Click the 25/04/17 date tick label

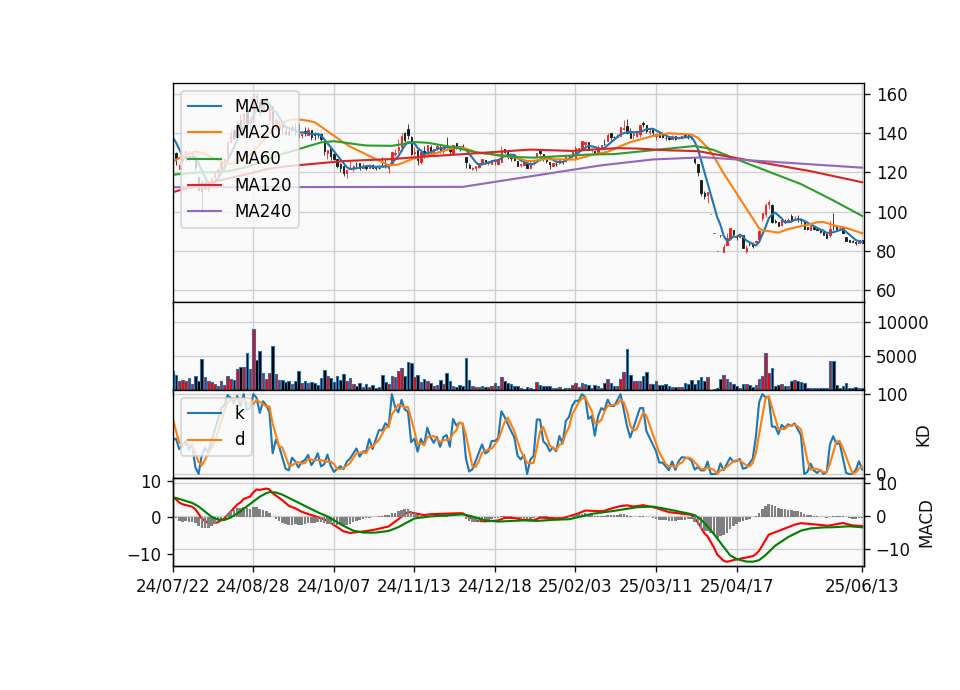pos(737,586)
